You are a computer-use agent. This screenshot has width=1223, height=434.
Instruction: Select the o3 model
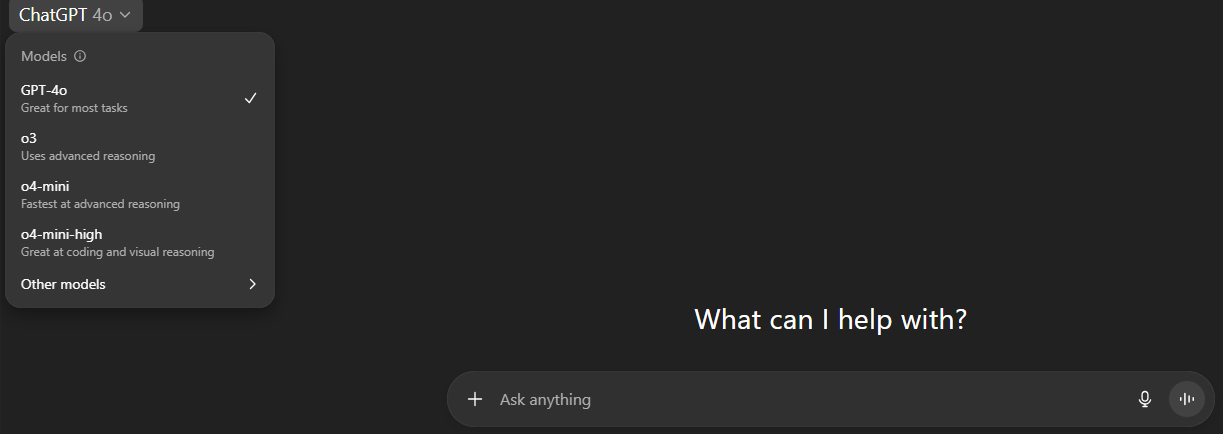tap(140, 146)
